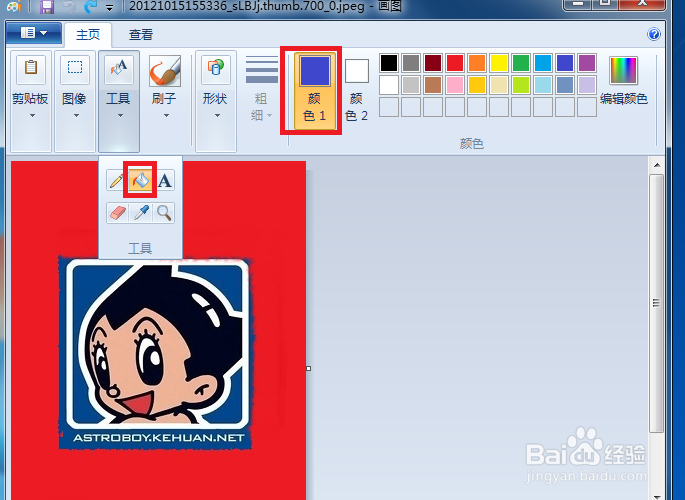Select the 颜色 1 foreground color button
685x500 pixels.
point(315,91)
